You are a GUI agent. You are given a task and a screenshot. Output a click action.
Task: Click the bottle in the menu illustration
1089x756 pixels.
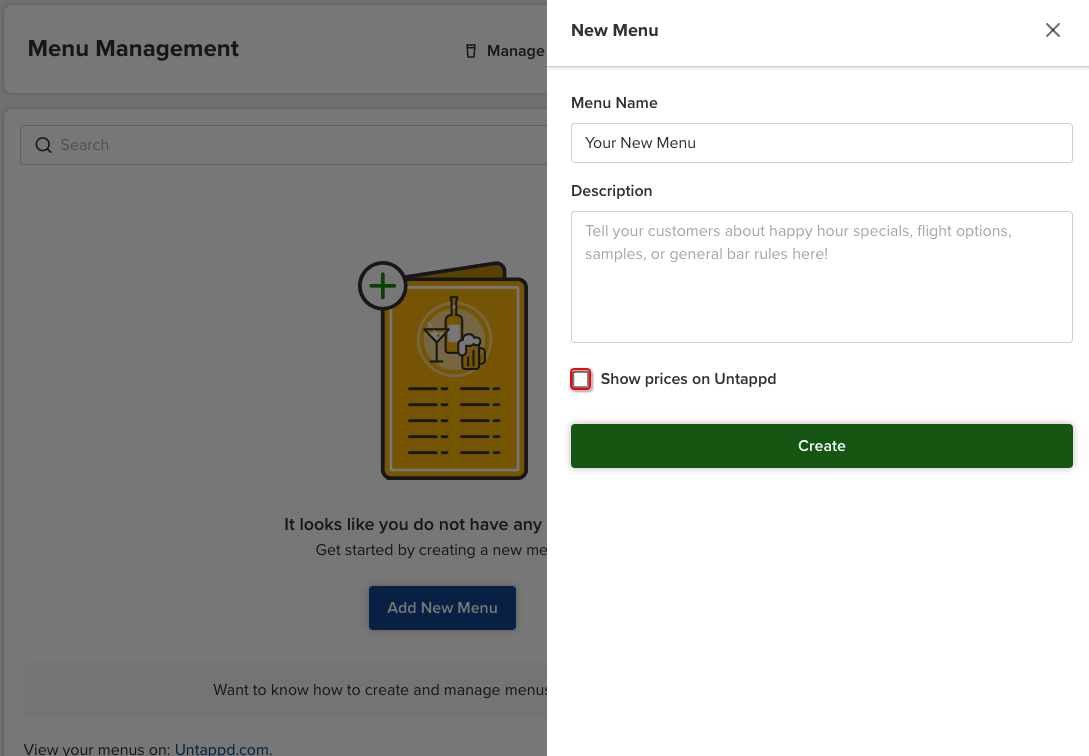(x=454, y=325)
